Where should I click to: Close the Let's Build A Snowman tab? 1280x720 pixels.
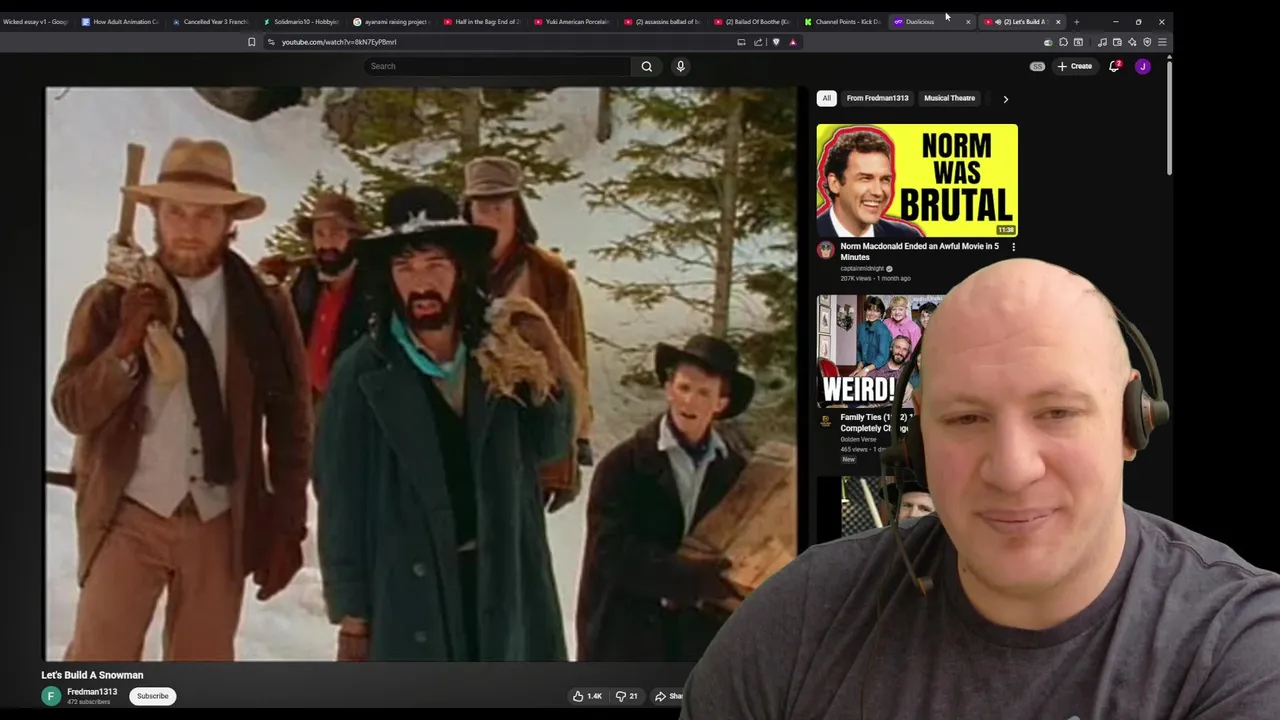(1058, 21)
